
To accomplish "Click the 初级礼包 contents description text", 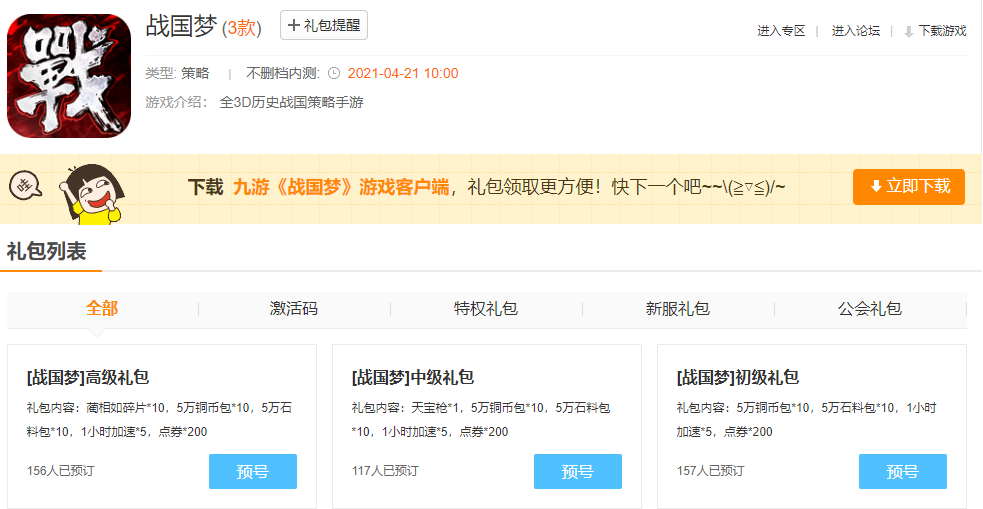I will pyautogui.click(x=807, y=420).
